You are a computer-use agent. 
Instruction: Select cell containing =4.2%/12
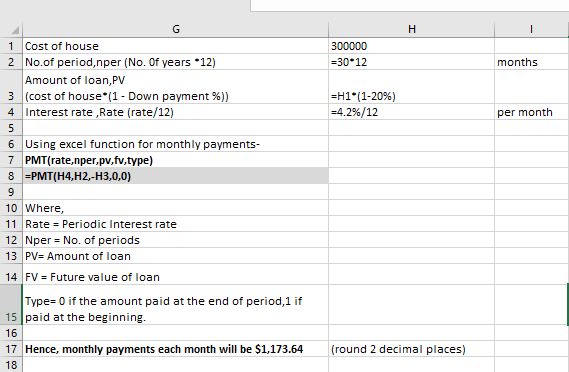pos(412,112)
